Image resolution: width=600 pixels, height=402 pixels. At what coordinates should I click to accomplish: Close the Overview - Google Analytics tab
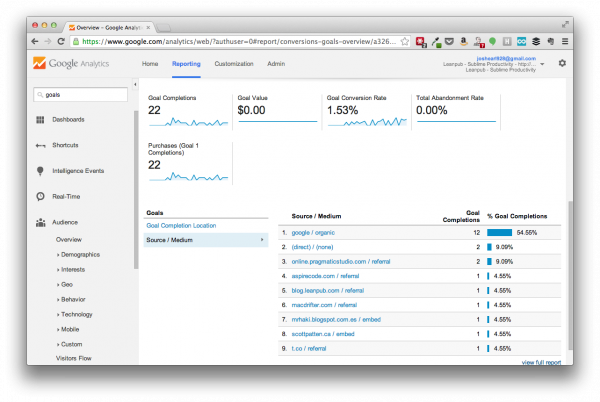point(148,28)
